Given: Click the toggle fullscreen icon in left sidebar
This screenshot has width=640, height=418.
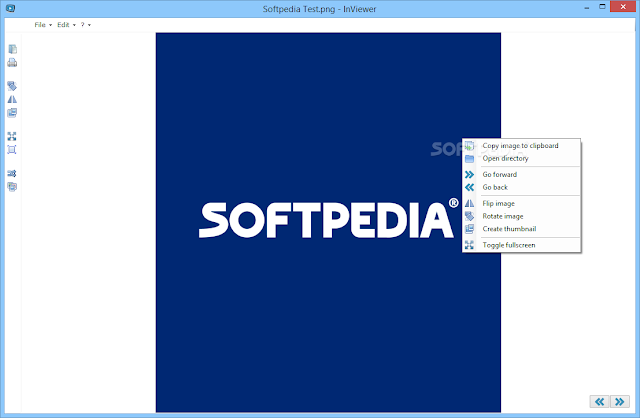Looking at the screenshot, I should tap(12, 136).
